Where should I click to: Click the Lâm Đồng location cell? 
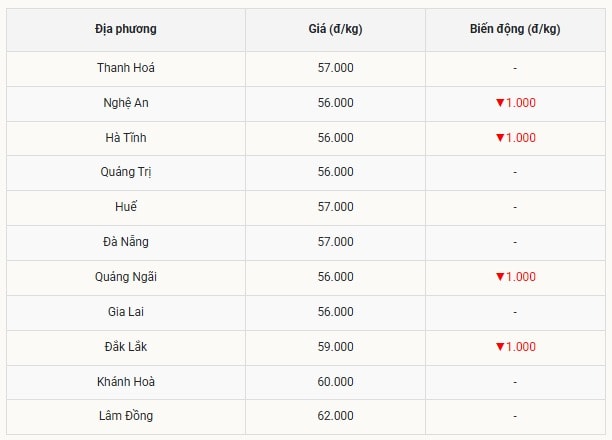point(126,416)
